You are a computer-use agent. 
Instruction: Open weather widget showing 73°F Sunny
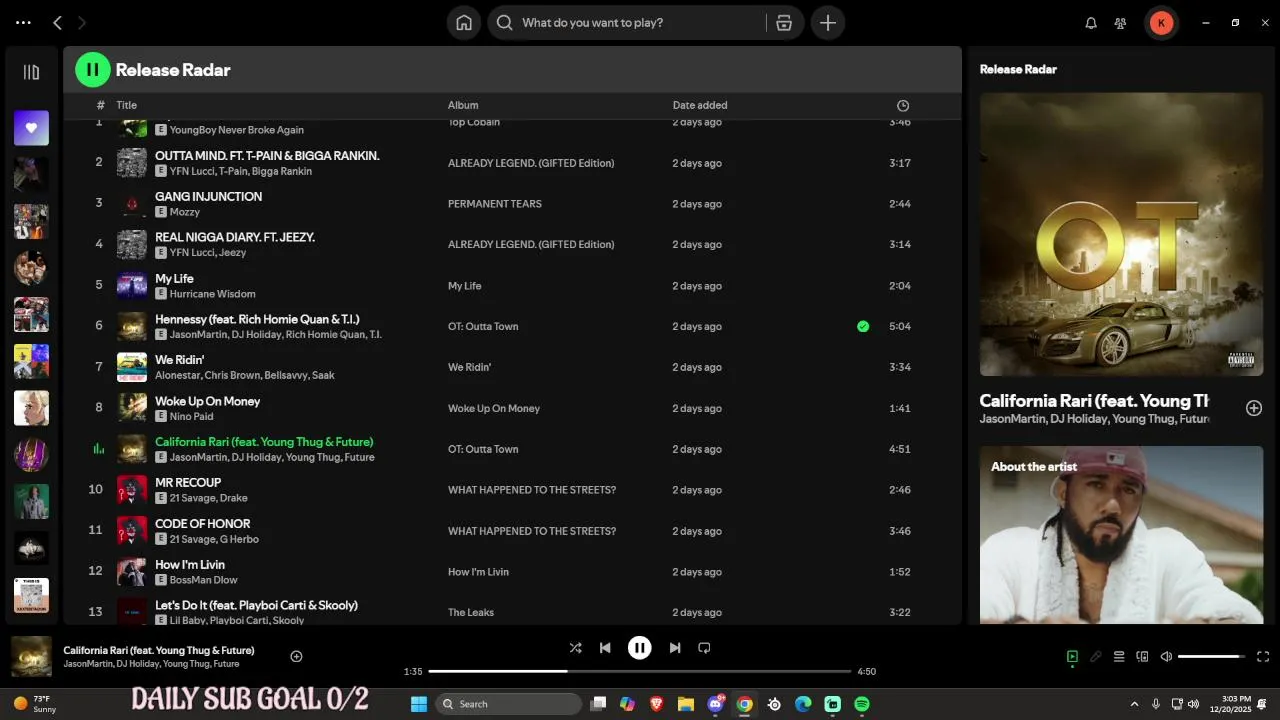[35, 704]
